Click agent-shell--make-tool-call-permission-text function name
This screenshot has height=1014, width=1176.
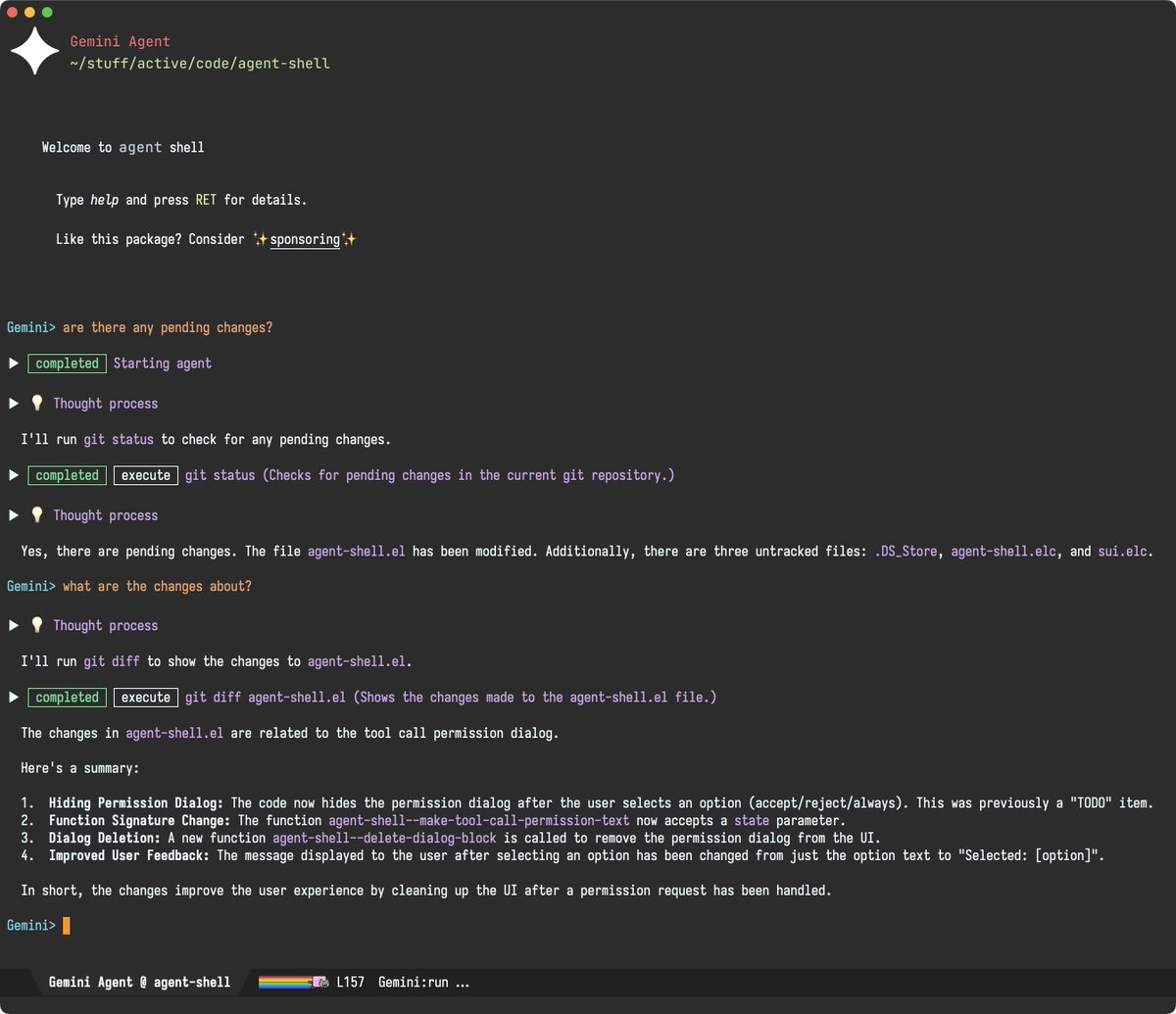478,820
